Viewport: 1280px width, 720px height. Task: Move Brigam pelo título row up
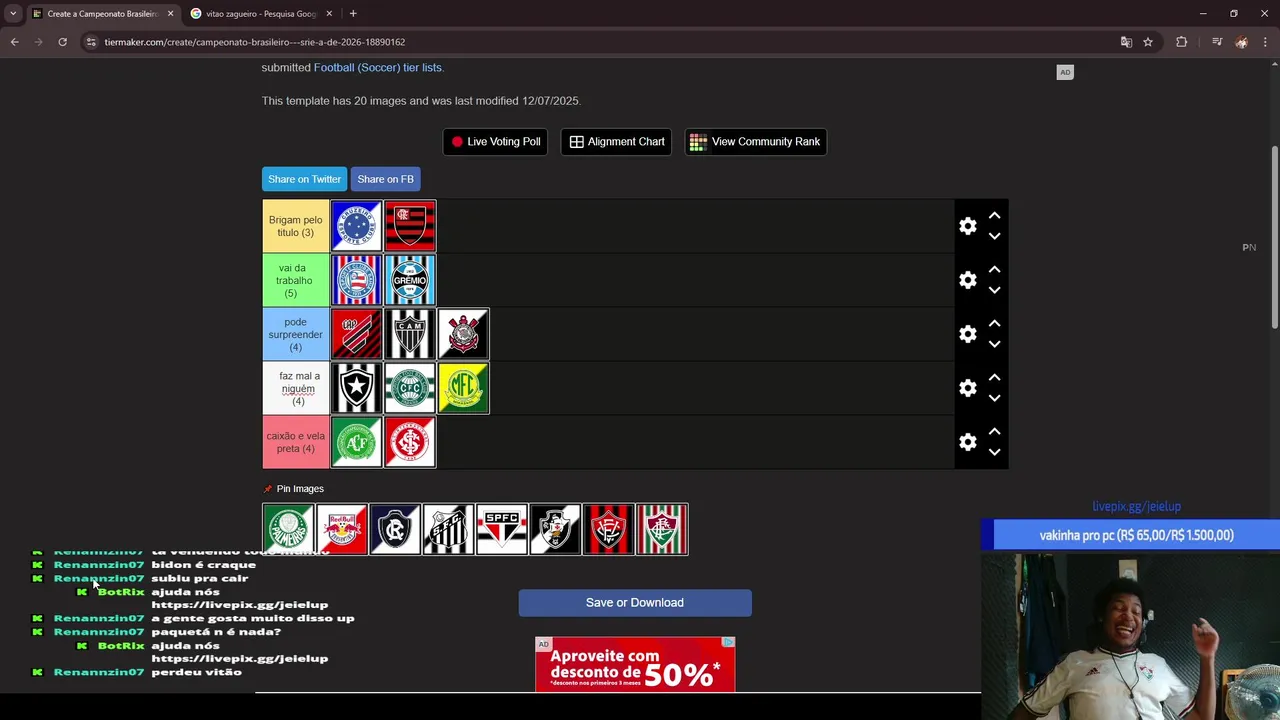point(994,215)
